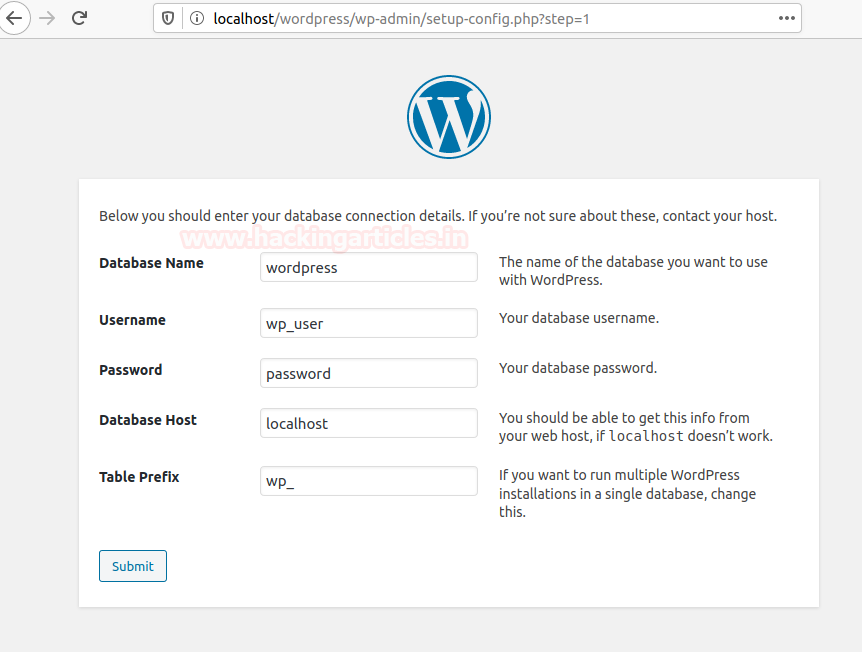
Task: Select the Username field containing wp_user
Action: coord(369,323)
